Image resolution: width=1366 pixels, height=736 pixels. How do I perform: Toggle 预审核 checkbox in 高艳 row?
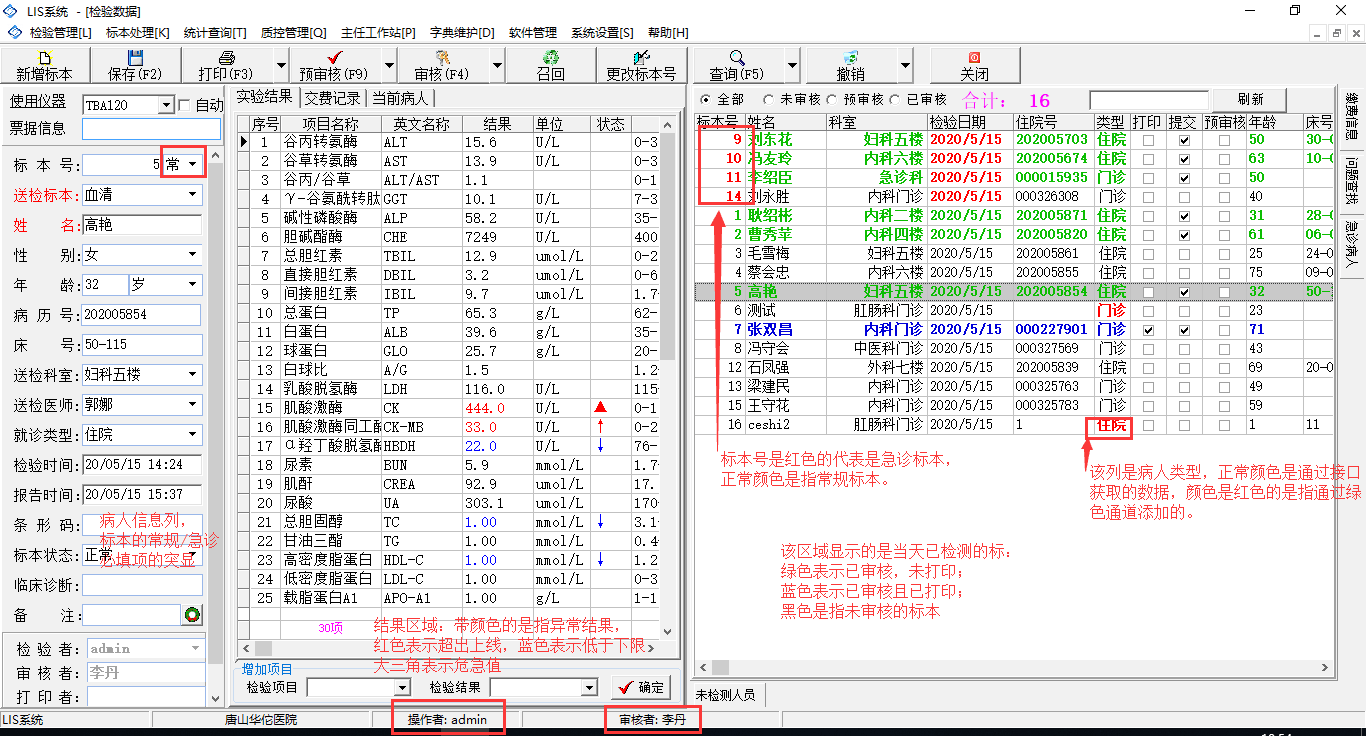click(x=1224, y=292)
